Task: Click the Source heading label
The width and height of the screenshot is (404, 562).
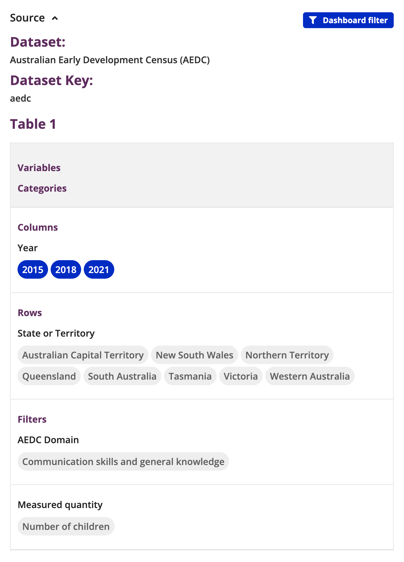Action: tap(27, 18)
